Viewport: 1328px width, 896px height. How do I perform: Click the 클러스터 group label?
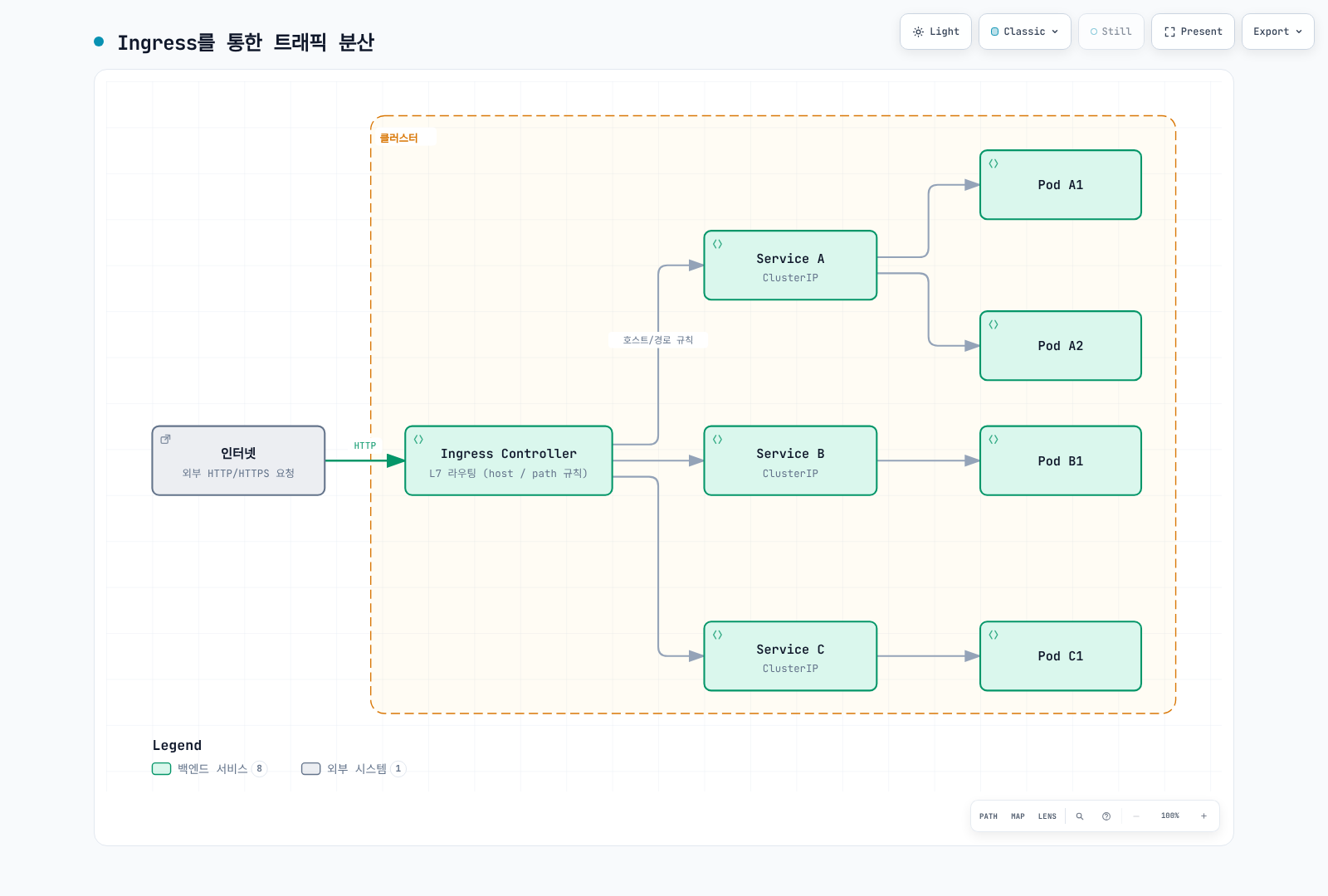click(399, 138)
